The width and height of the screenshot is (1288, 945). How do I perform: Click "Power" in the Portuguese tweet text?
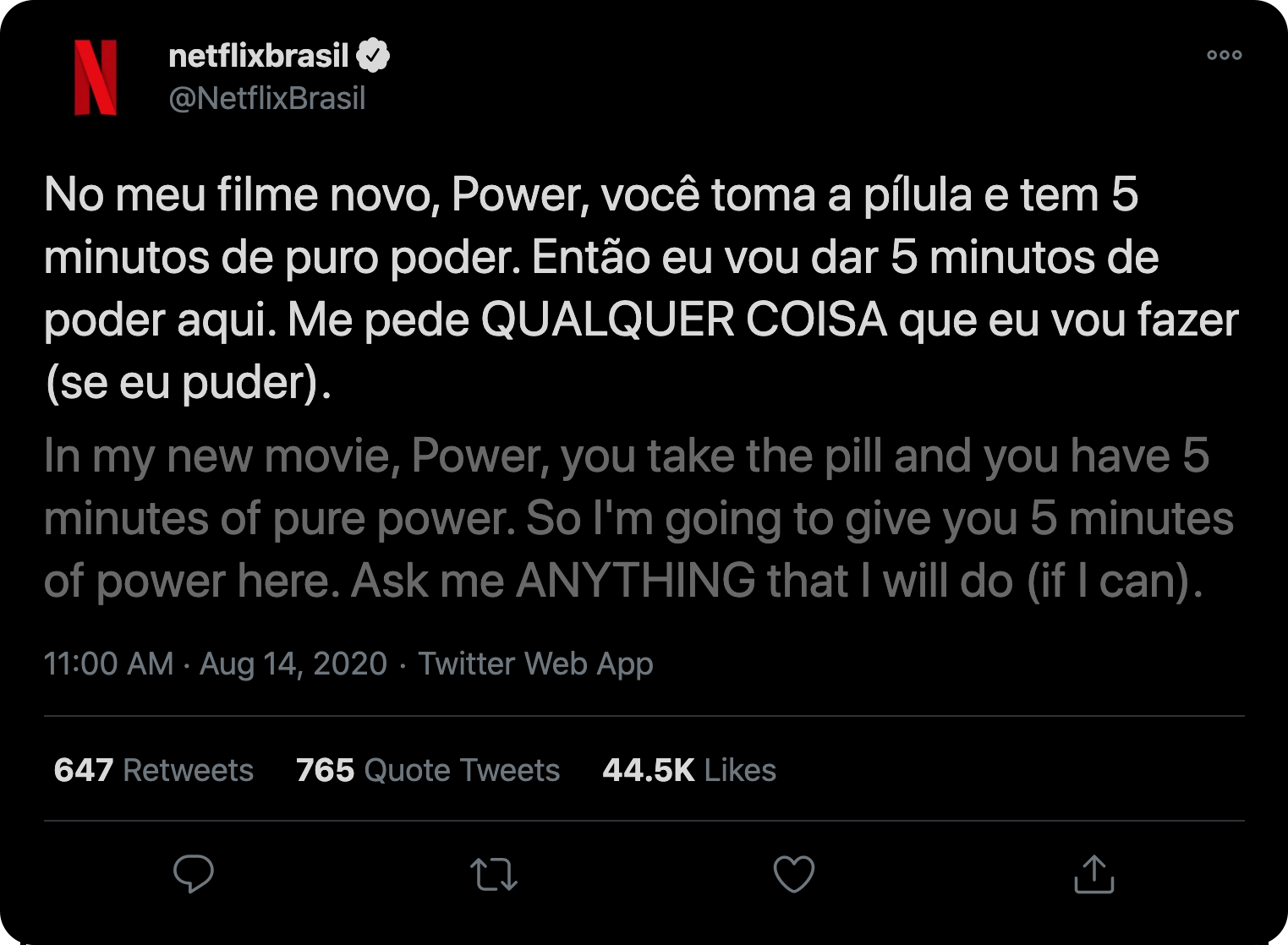pos(518,195)
